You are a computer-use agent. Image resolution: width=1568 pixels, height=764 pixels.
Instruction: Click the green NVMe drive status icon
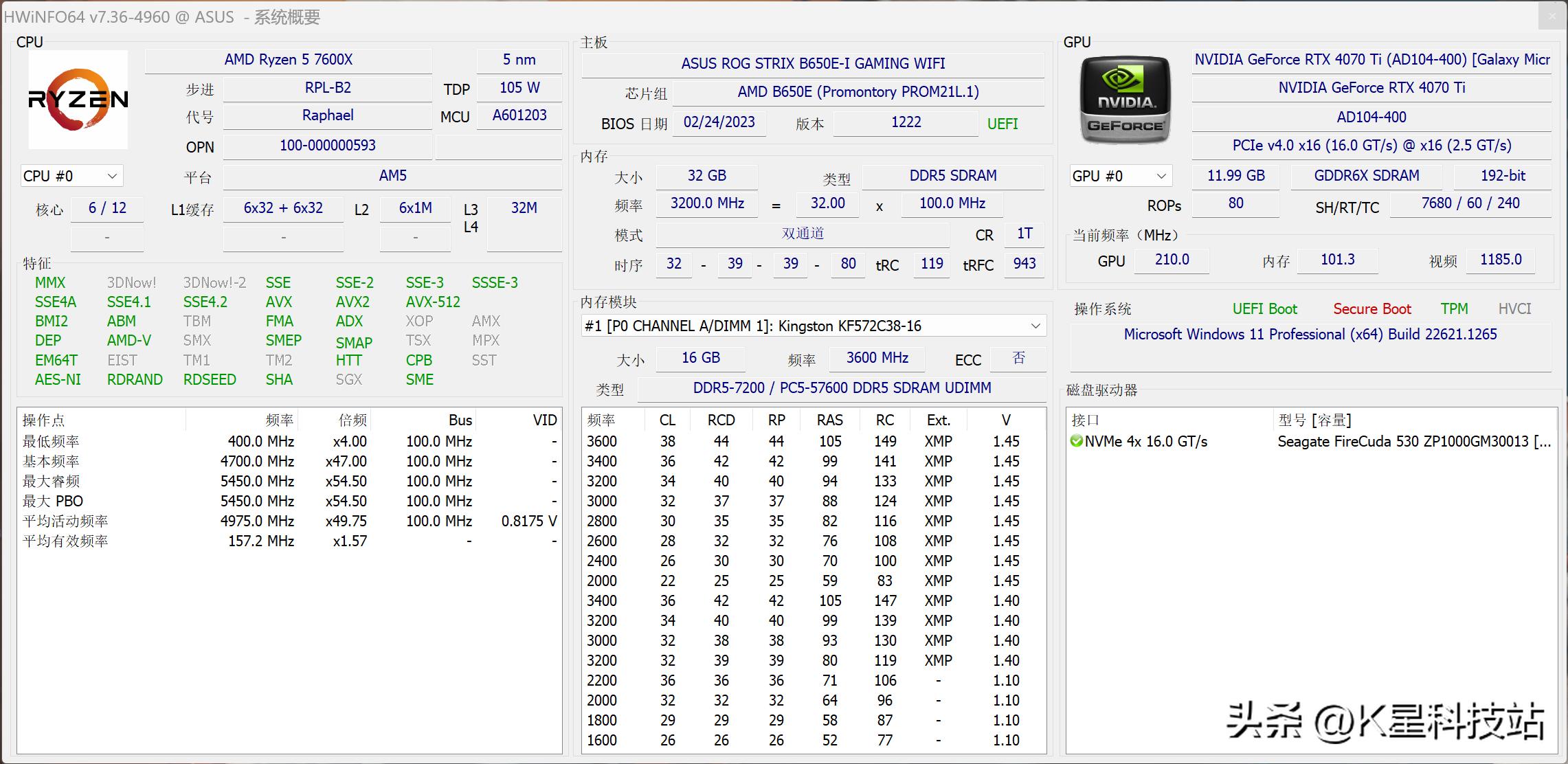[1076, 442]
